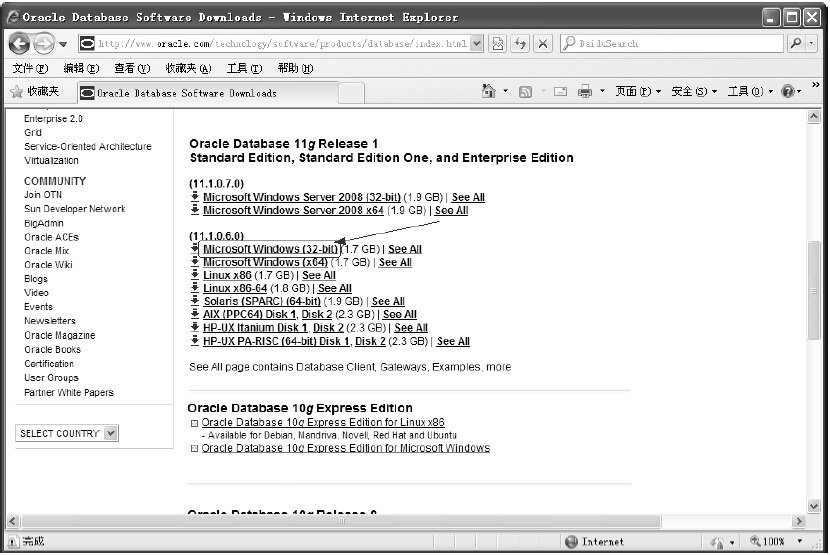
Task: Open the Print dropdown arrow
Action: [x=602, y=92]
